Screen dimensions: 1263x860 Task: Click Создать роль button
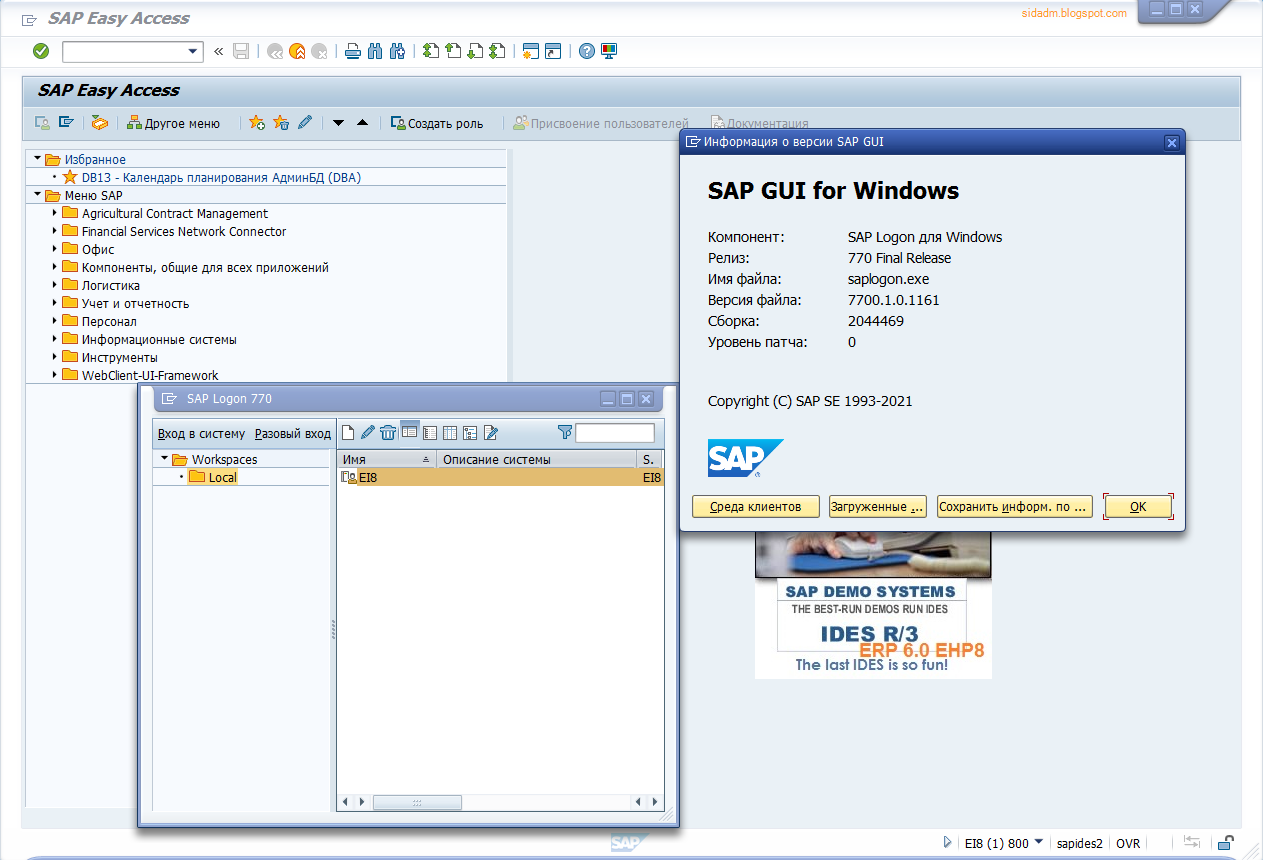point(437,123)
